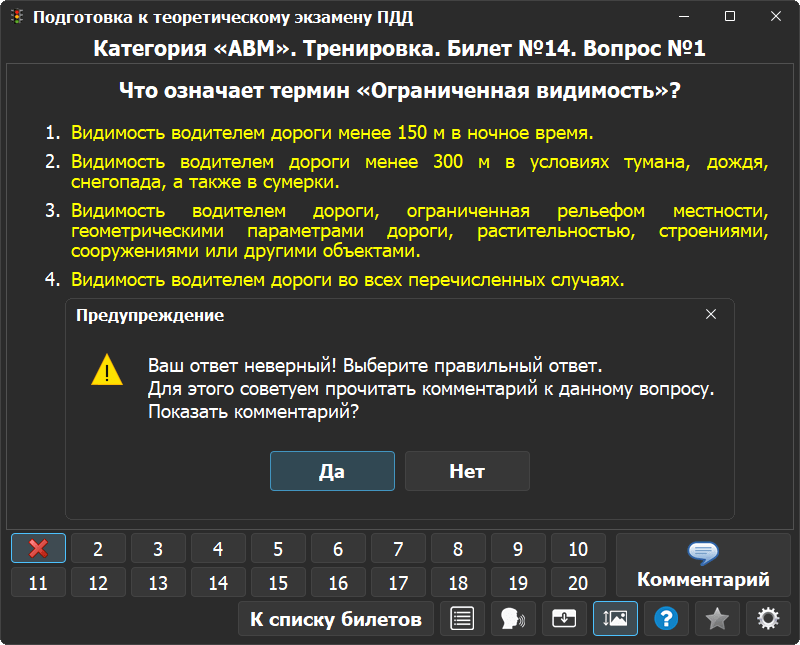Close the ПДД application window
The width and height of the screenshot is (800, 645).
pos(776,16)
